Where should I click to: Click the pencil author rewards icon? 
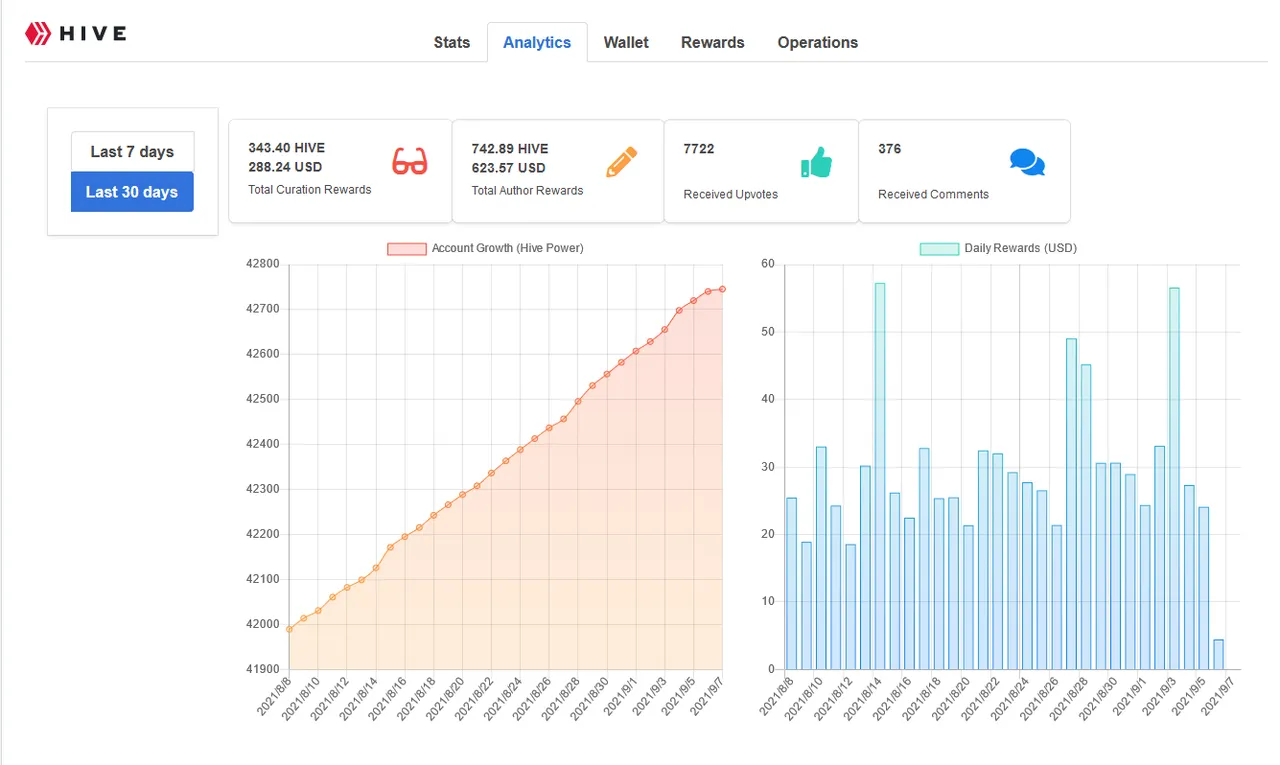click(621, 161)
